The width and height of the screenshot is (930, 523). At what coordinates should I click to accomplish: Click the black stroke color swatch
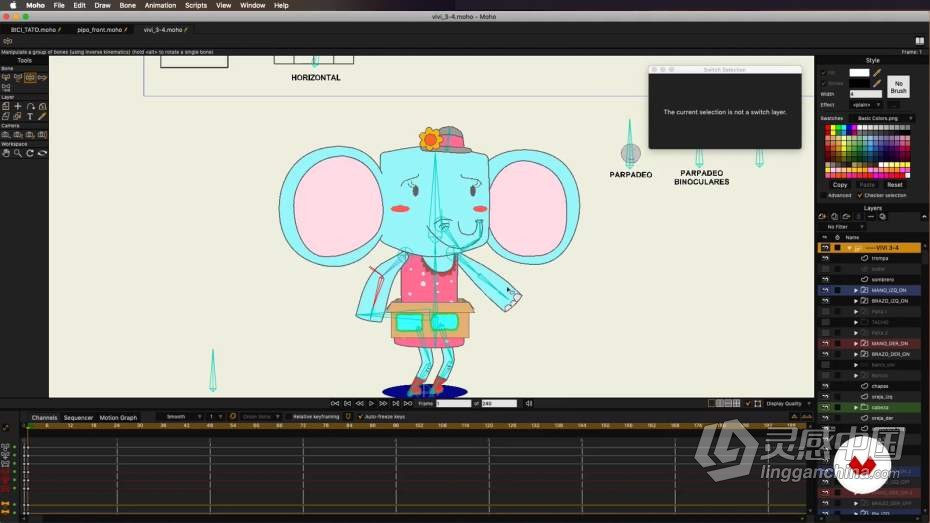click(x=859, y=83)
